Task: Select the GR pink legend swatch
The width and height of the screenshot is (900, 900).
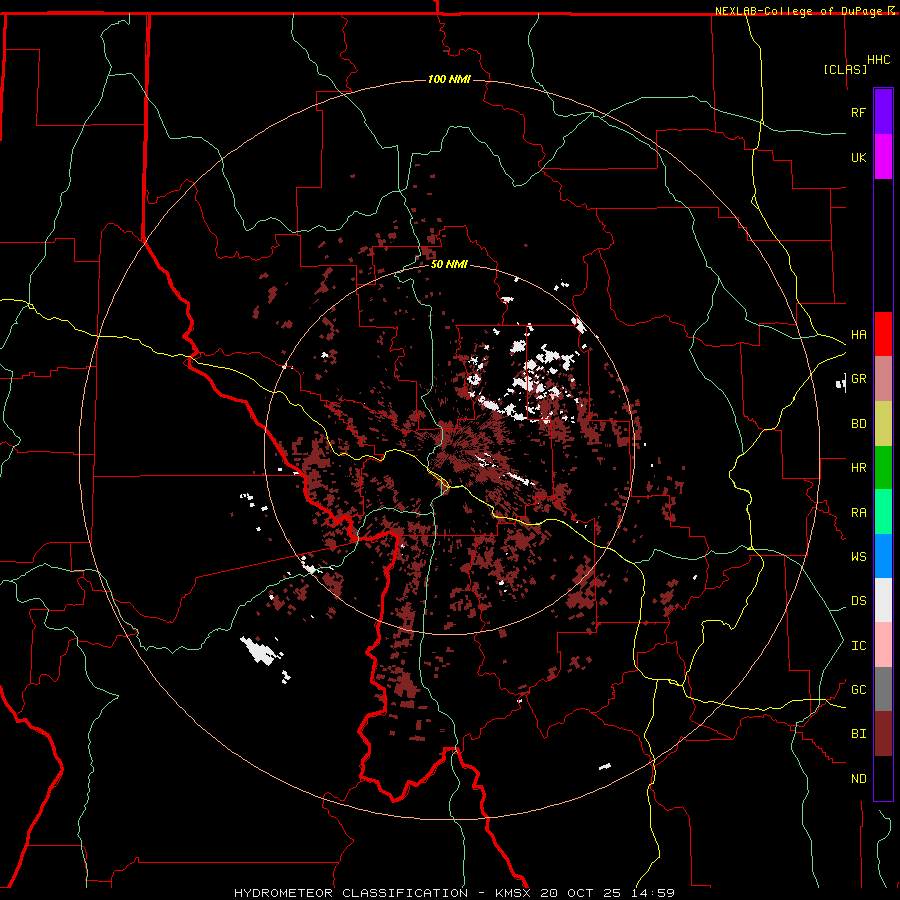Action: [883, 379]
